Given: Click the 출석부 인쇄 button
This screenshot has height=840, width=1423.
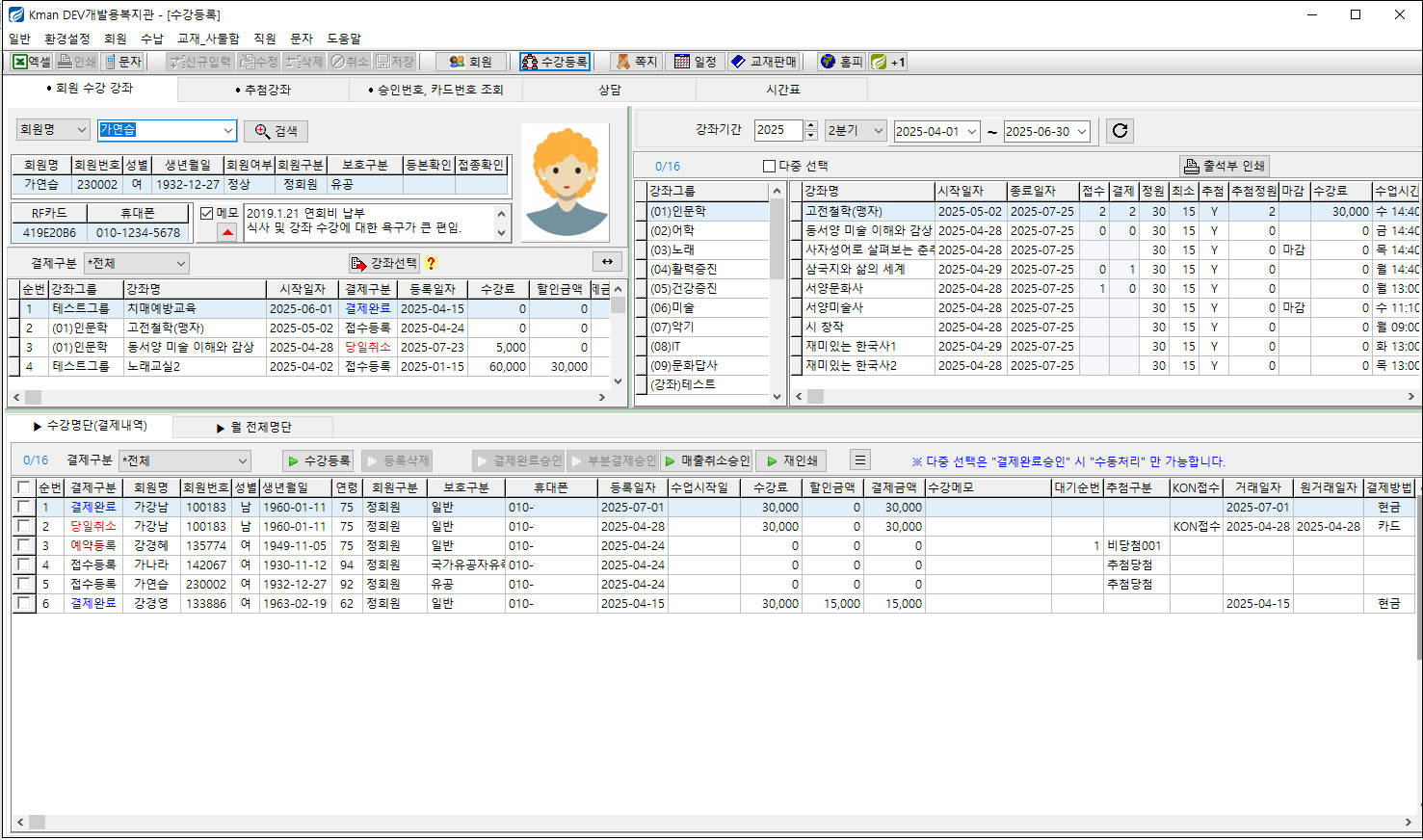Looking at the screenshot, I should tap(1225, 166).
